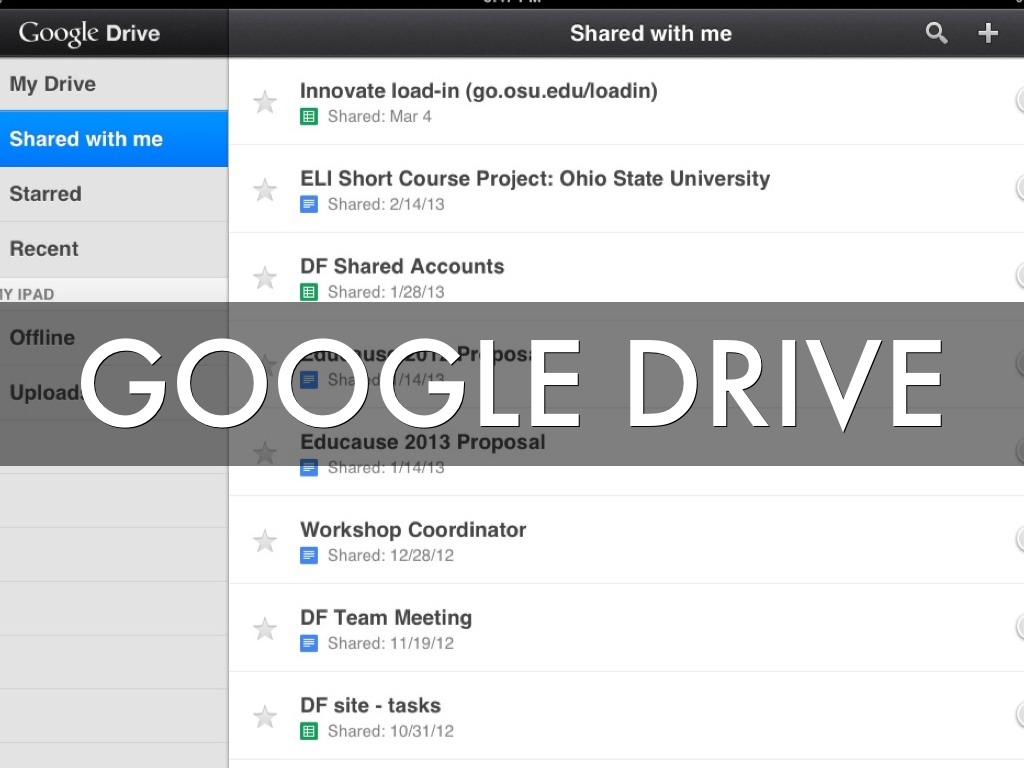The height and width of the screenshot is (768, 1024).
Task: Expand details arrow for ELI Short Course Project
Action: [1019, 188]
